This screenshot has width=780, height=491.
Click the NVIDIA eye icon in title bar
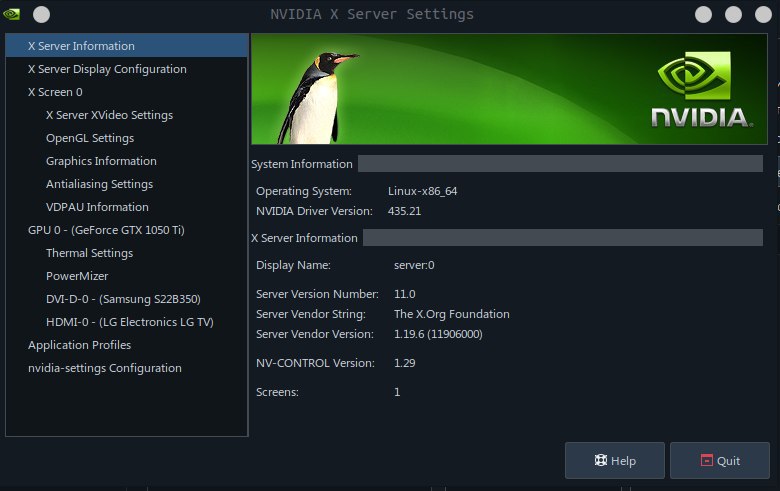[x=11, y=14]
